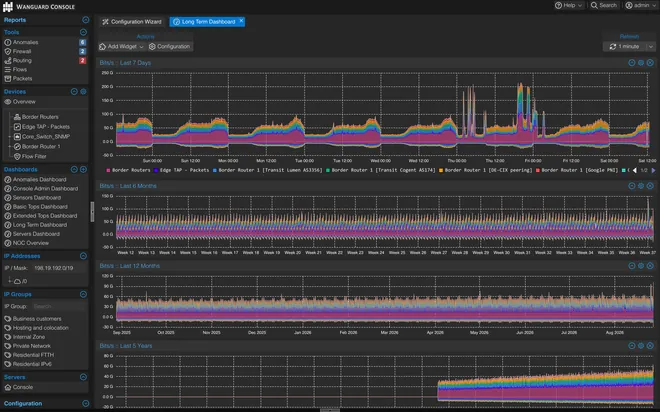The width and height of the screenshot is (660, 412).
Task: Collapse the Last 5 Years widget
Action: tap(632, 346)
